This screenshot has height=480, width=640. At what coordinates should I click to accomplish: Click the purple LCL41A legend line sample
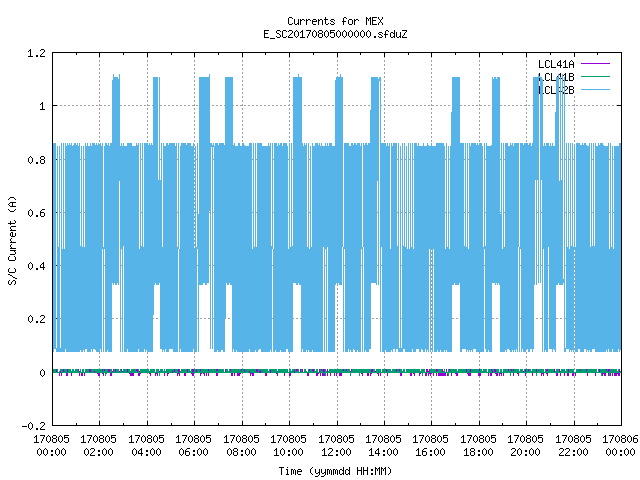(x=595, y=64)
